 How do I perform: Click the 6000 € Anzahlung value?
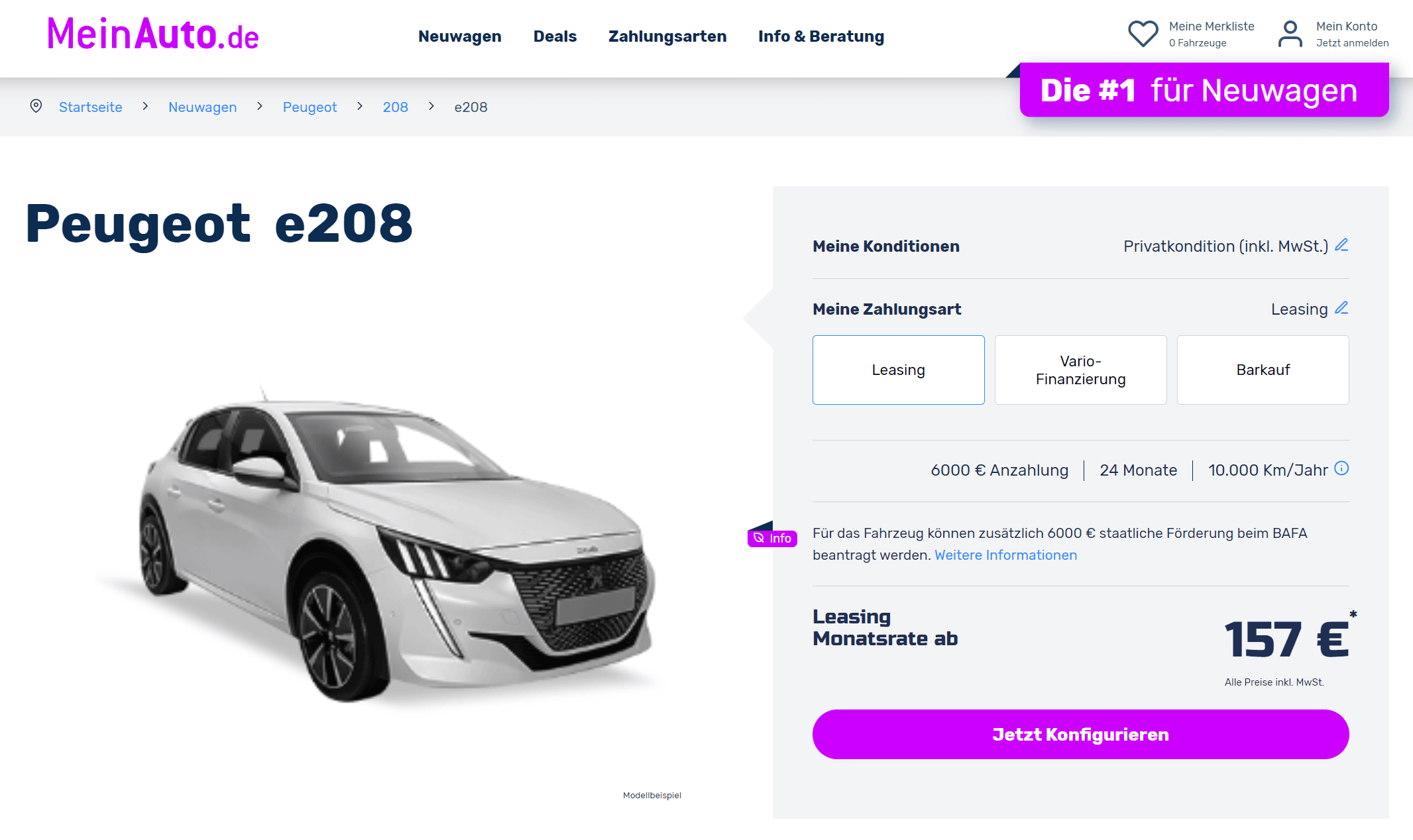point(999,470)
